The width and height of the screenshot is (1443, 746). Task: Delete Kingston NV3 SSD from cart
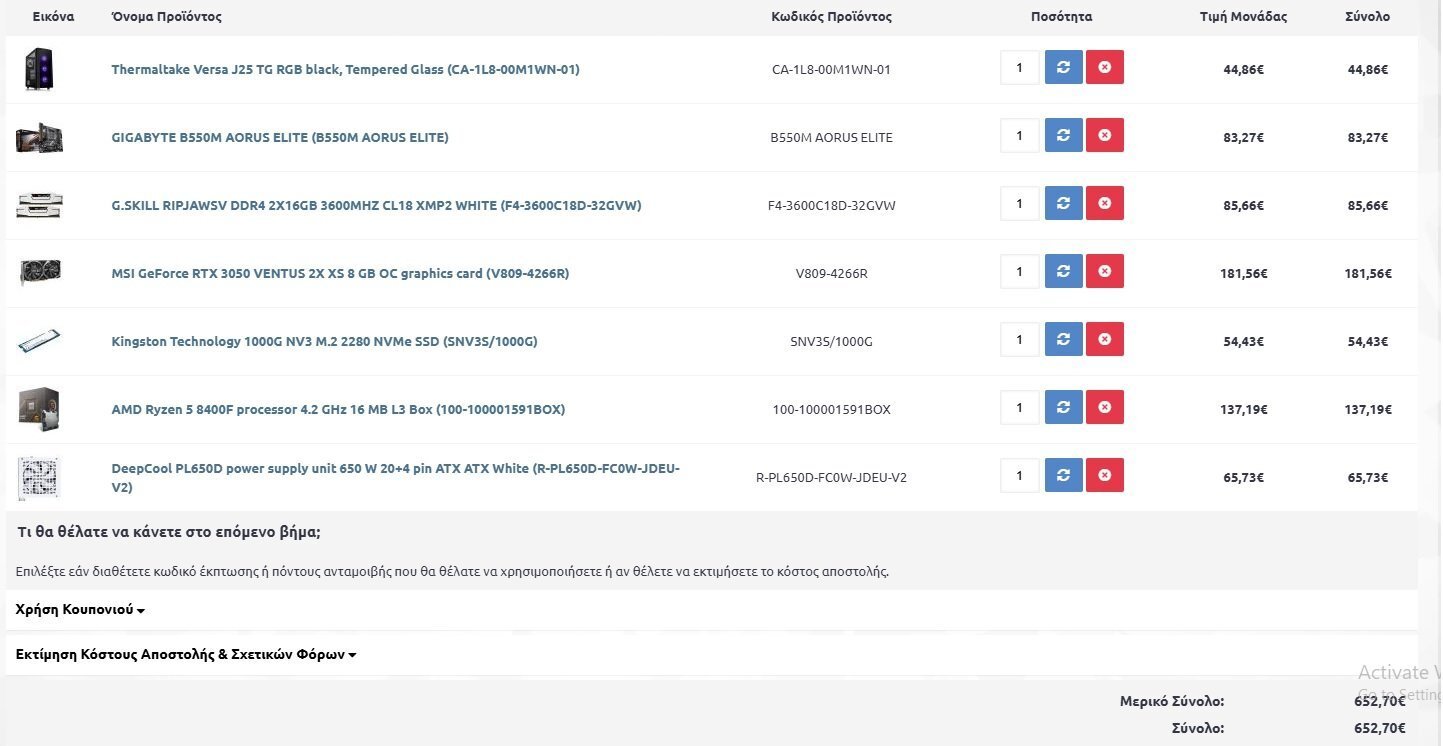point(1105,339)
